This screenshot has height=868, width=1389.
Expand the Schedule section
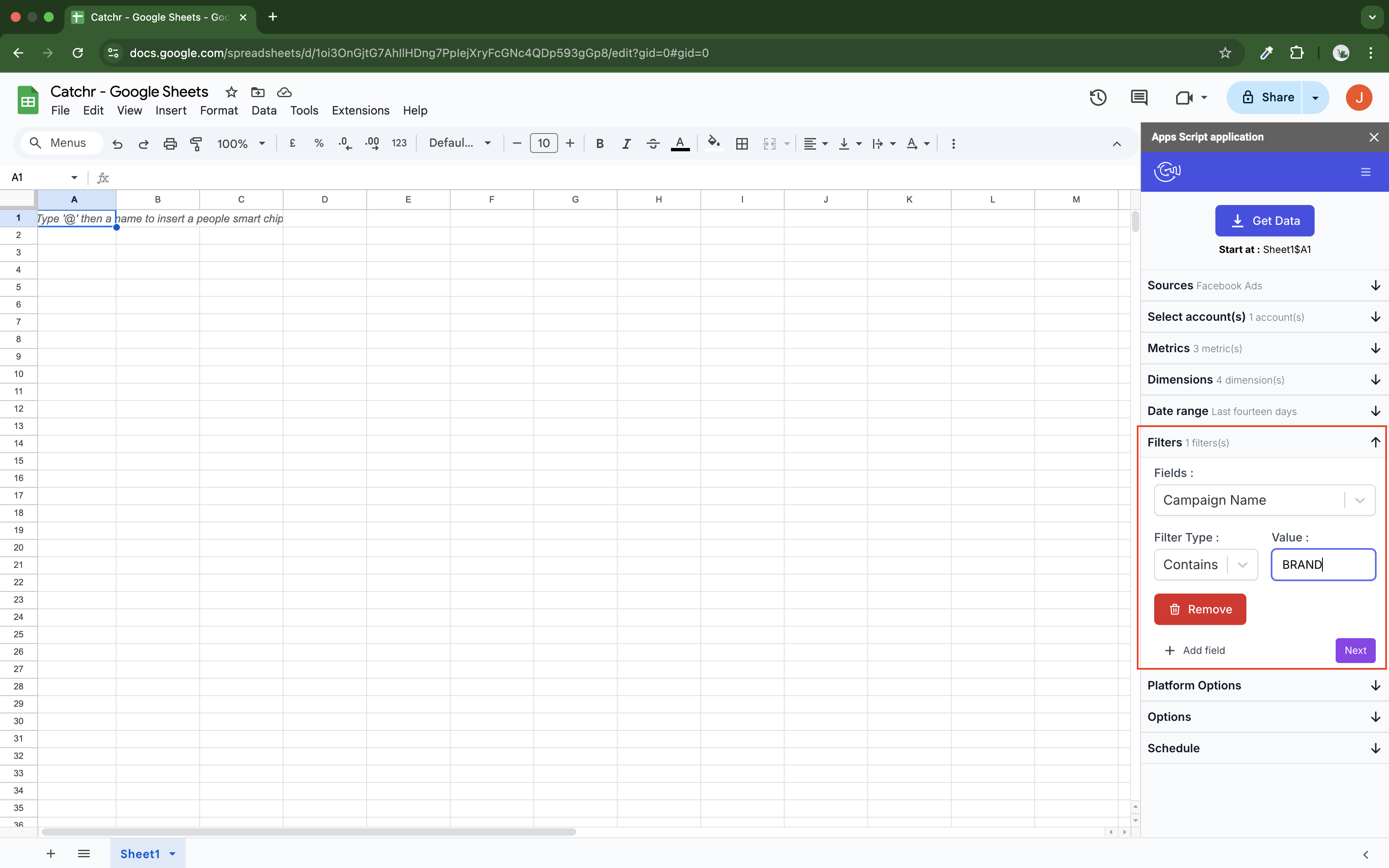pos(1265,748)
